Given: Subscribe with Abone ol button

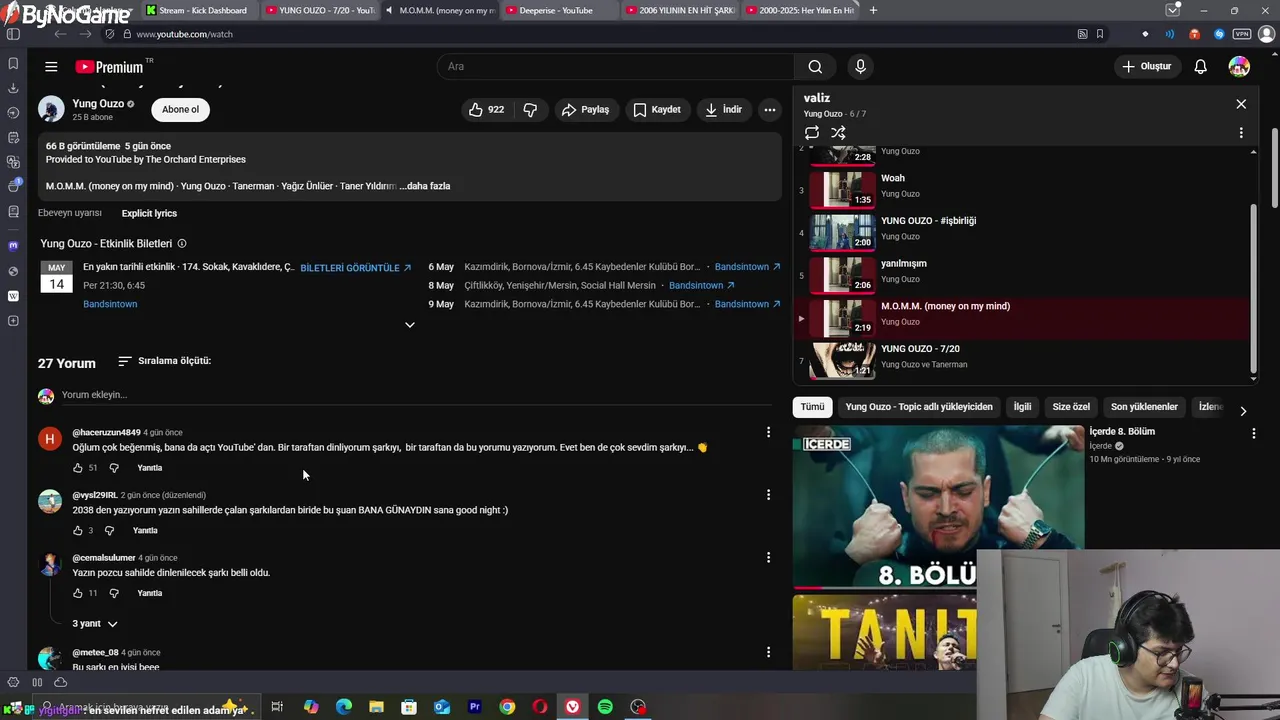Looking at the screenshot, I should (181, 110).
